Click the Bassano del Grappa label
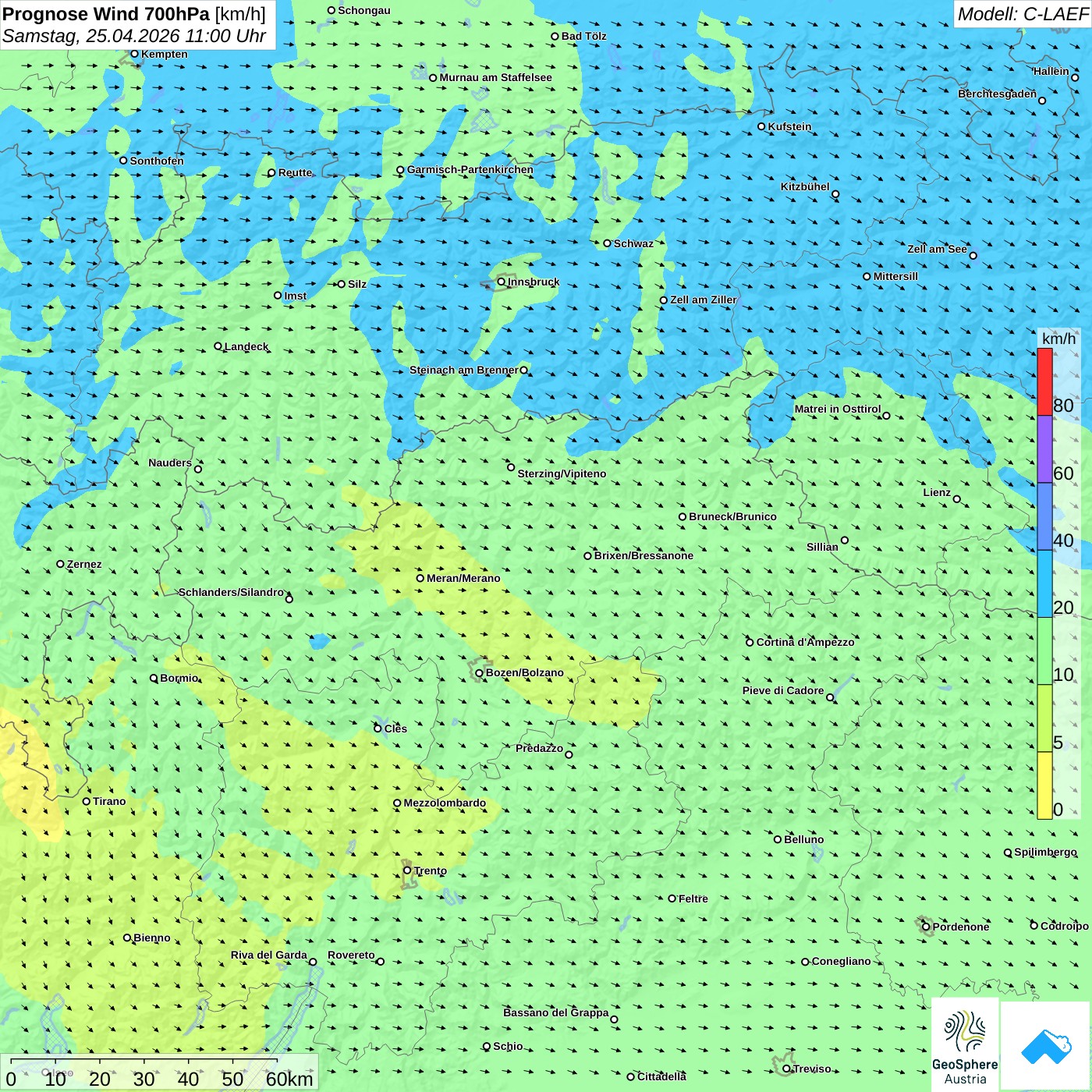 tap(556, 1012)
